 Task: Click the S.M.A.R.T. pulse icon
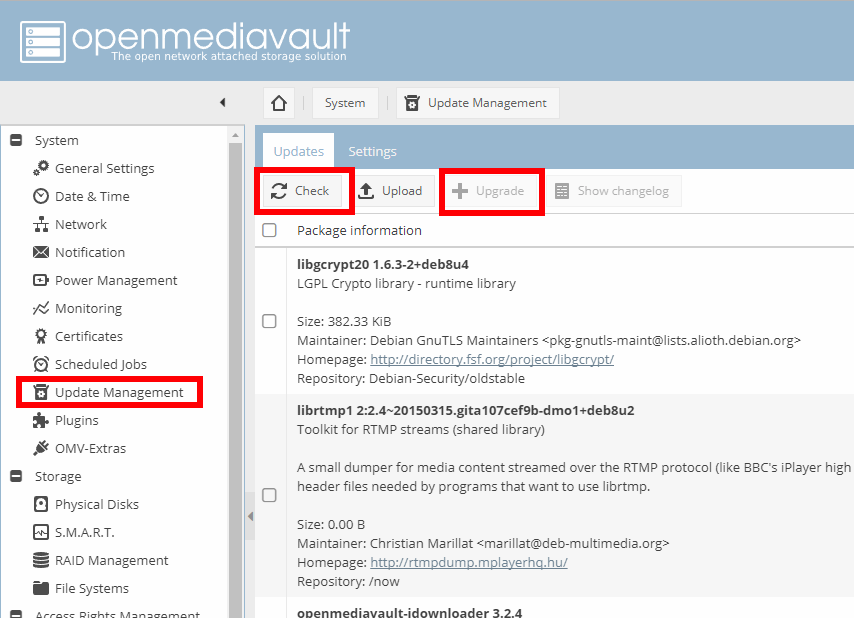(x=41, y=532)
